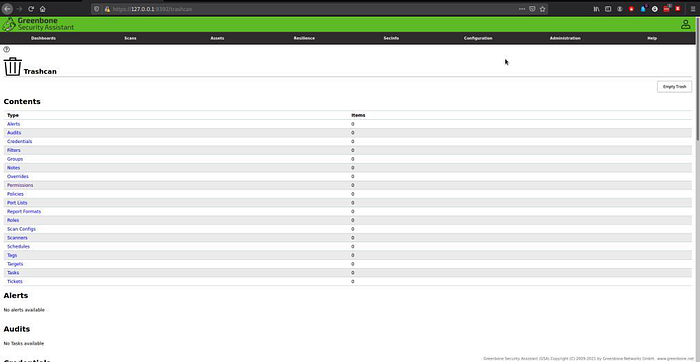
Task: Open the user account menu icon
Action: [x=685, y=25]
